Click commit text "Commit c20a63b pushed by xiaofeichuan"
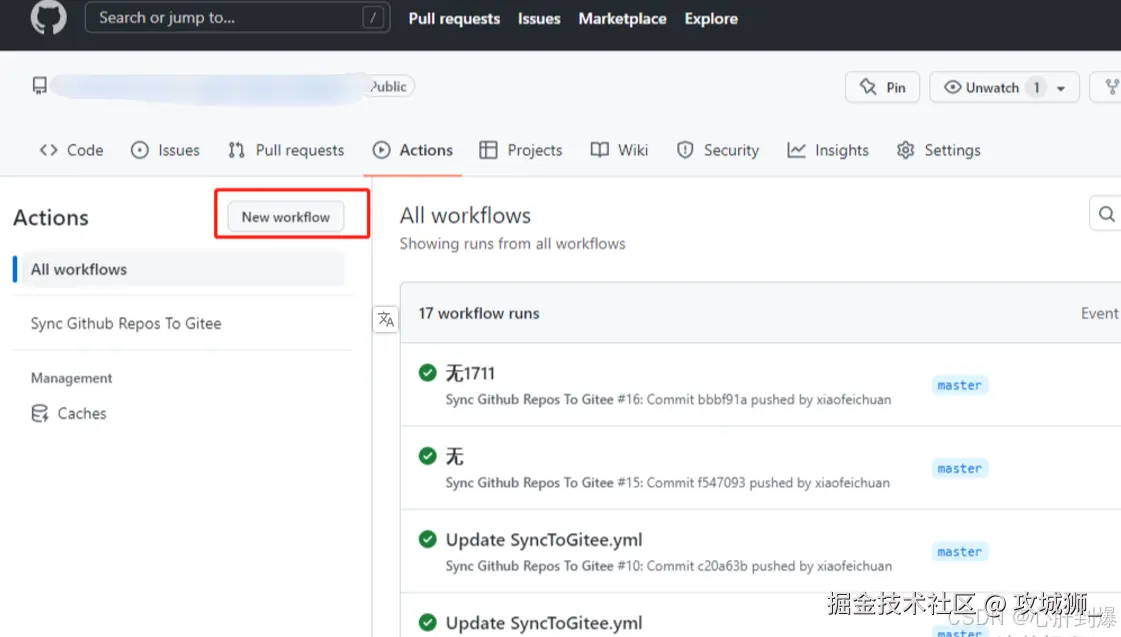 (x=769, y=566)
